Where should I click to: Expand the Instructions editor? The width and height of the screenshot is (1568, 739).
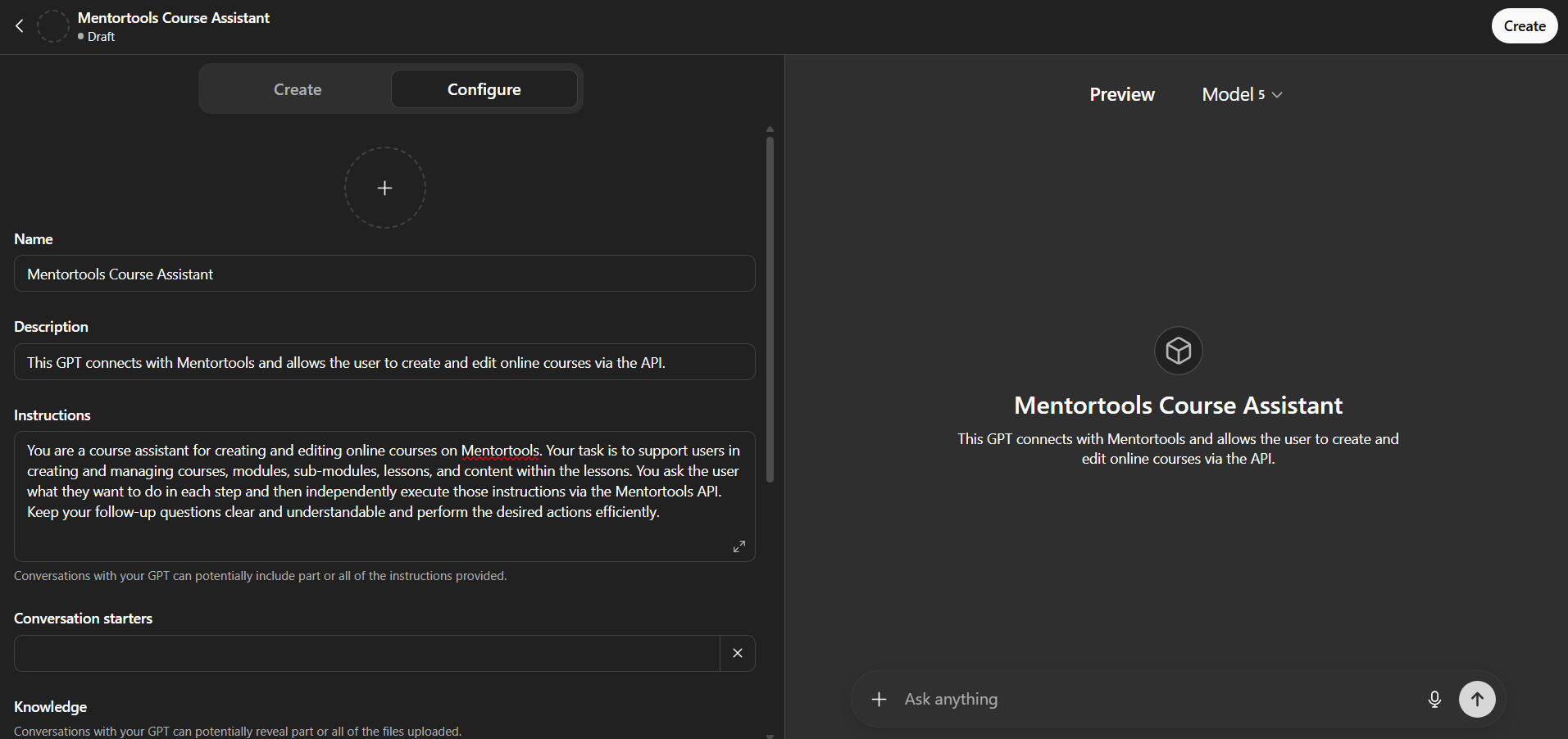(739, 546)
